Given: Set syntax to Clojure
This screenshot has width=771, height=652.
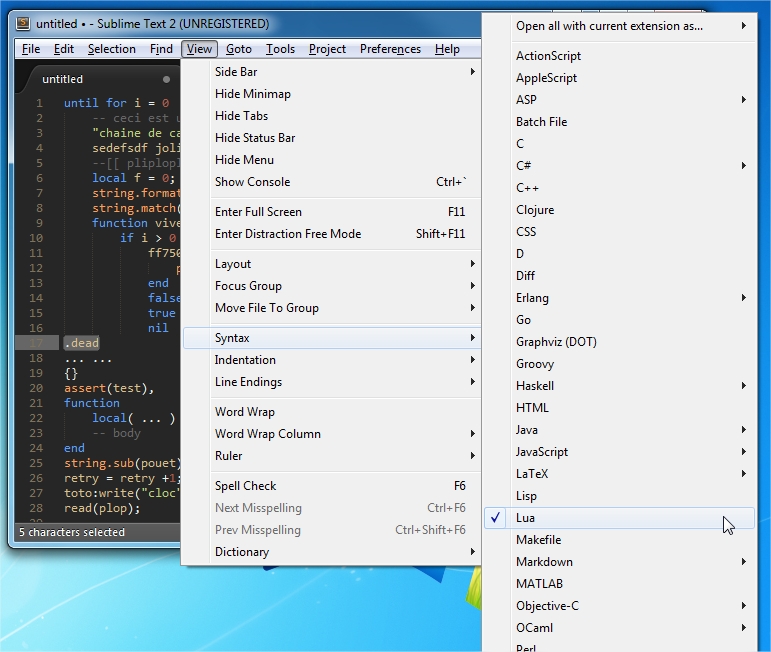Looking at the screenshot, I should point(619,210).
